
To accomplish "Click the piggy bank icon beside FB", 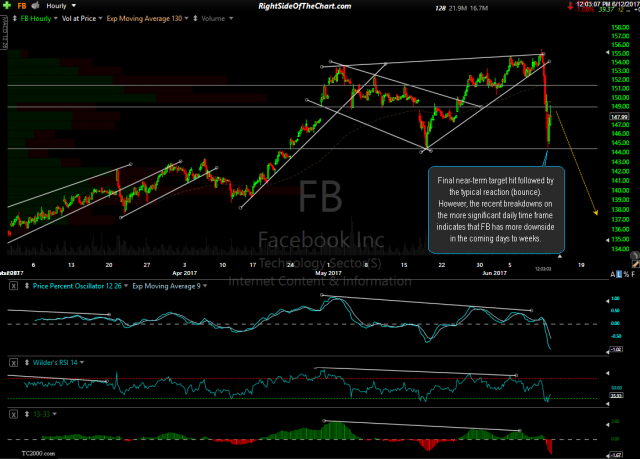I will coord(36,6).
